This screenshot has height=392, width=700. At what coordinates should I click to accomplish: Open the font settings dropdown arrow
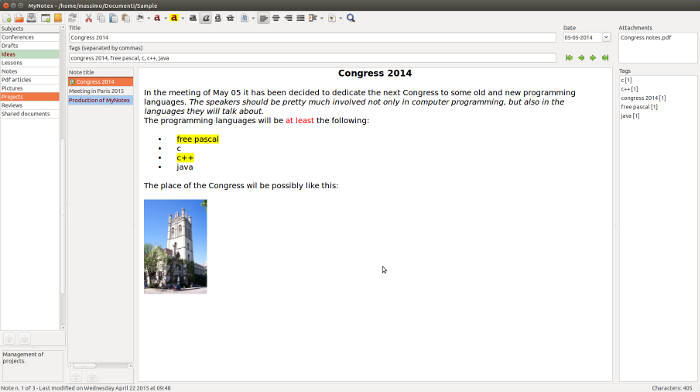tap(148, 18)
